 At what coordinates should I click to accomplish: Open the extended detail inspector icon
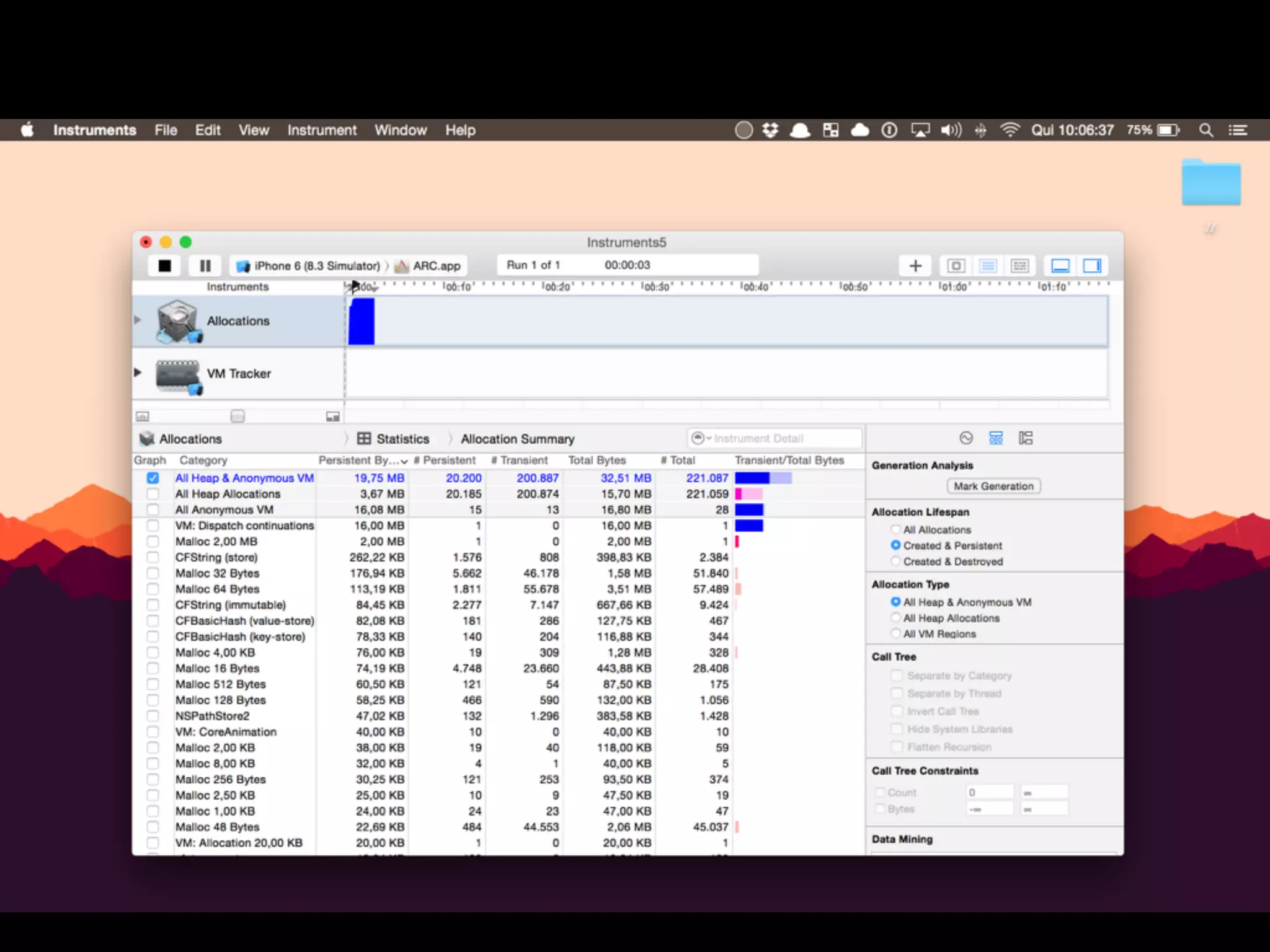tap(1026, 438)
